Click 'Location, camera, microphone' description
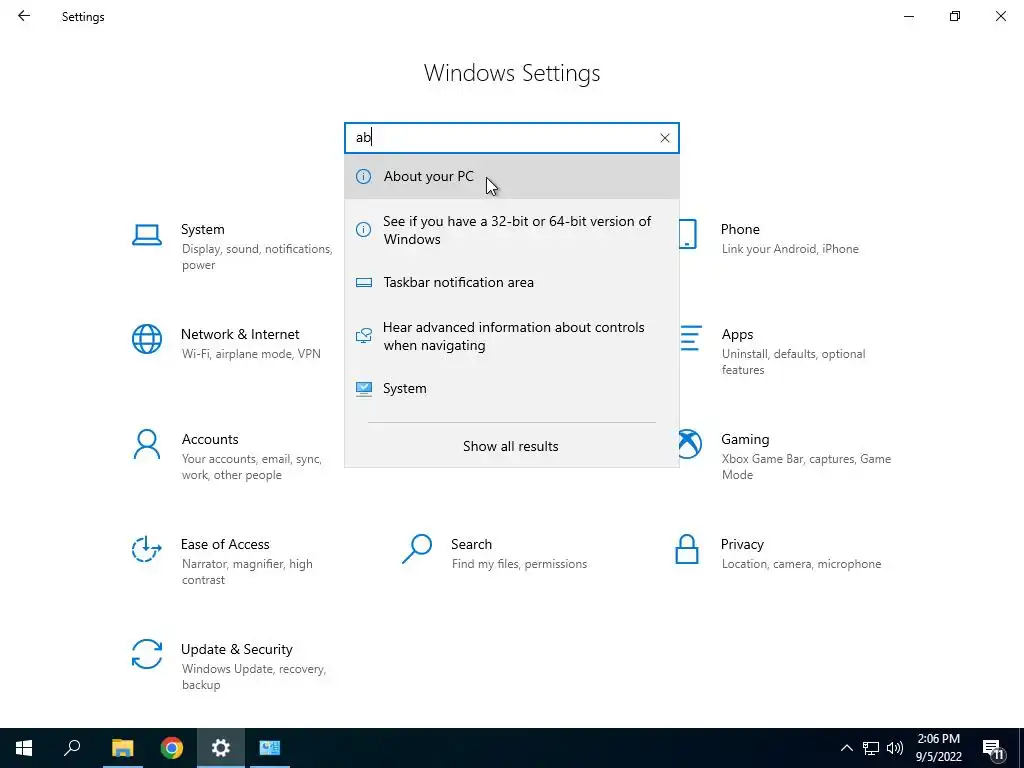This screenshot has width=1024, height=768. (801, 564)
